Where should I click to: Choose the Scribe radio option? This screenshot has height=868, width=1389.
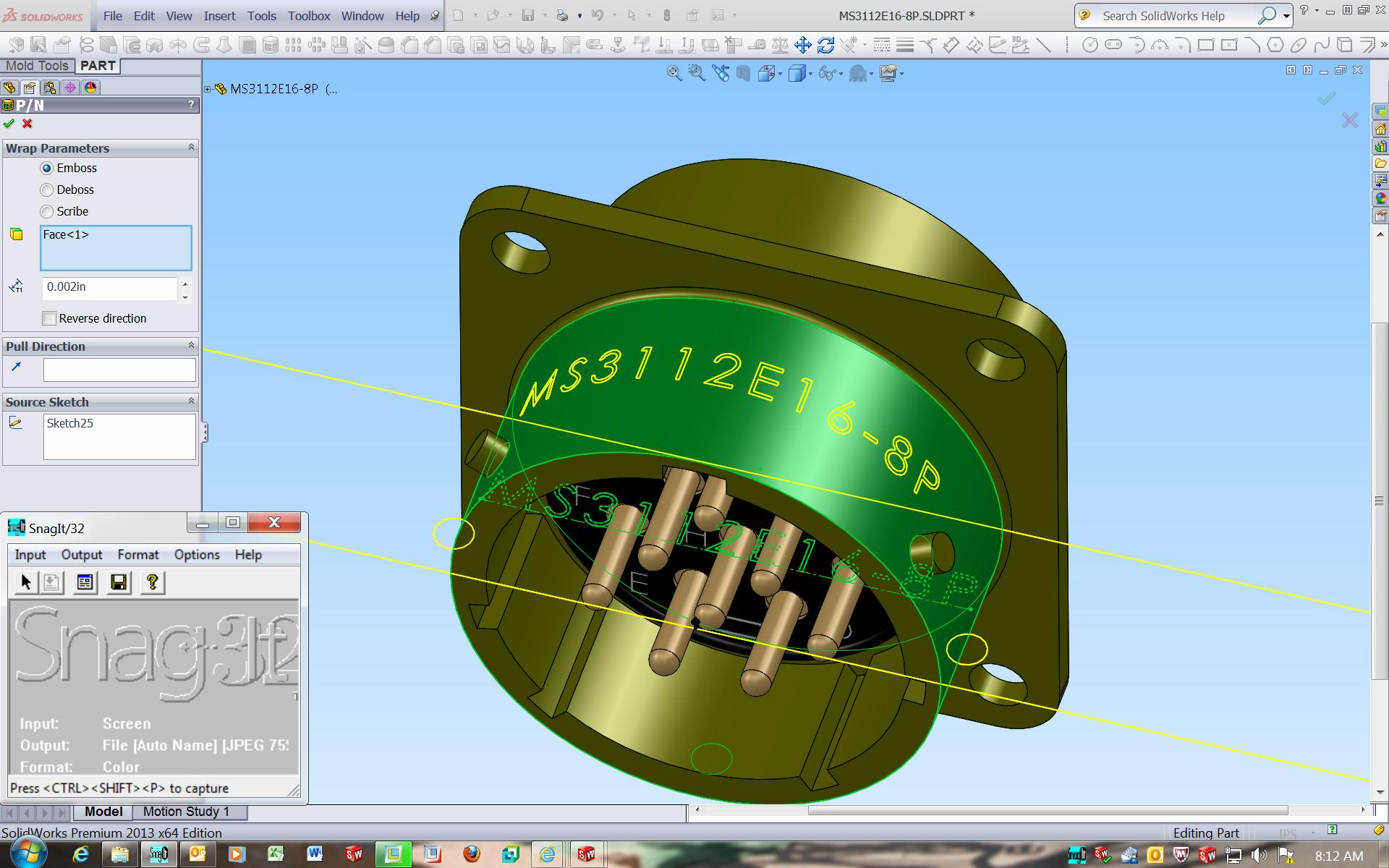(47, 211)
